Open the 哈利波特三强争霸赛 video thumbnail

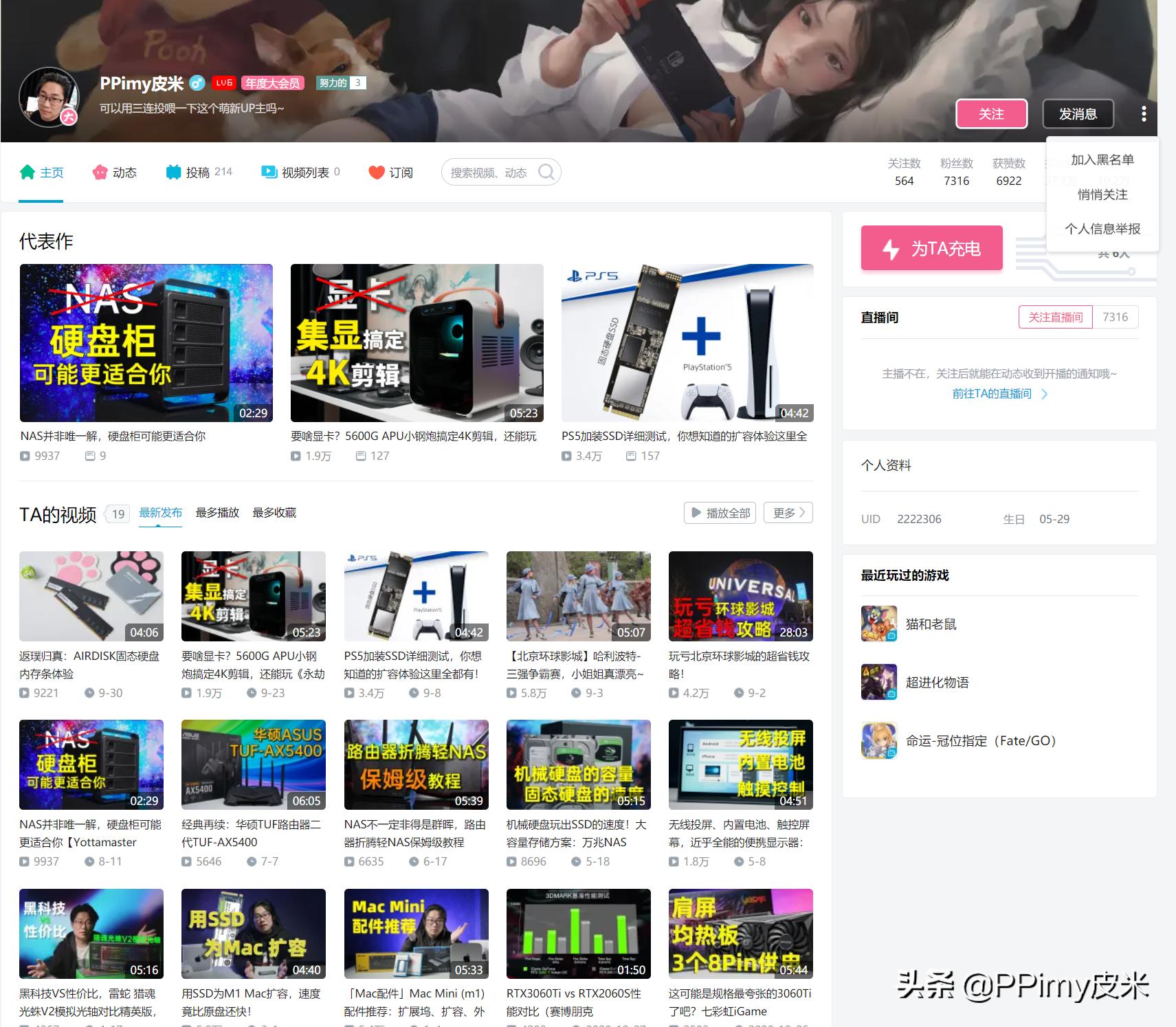(579, 597)
